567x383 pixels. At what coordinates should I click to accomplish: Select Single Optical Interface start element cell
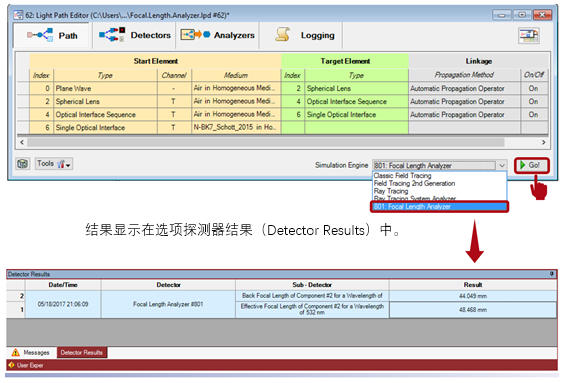(x=106, y=127)
